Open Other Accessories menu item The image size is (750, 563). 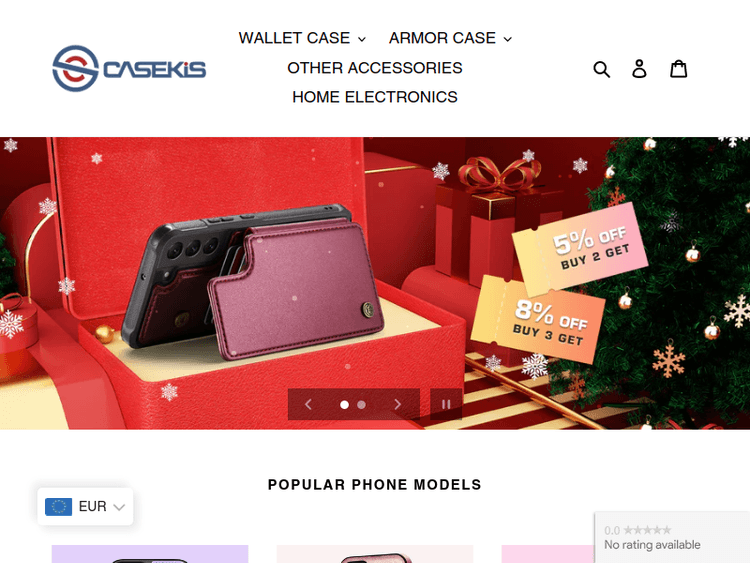(x=375, y=68)
